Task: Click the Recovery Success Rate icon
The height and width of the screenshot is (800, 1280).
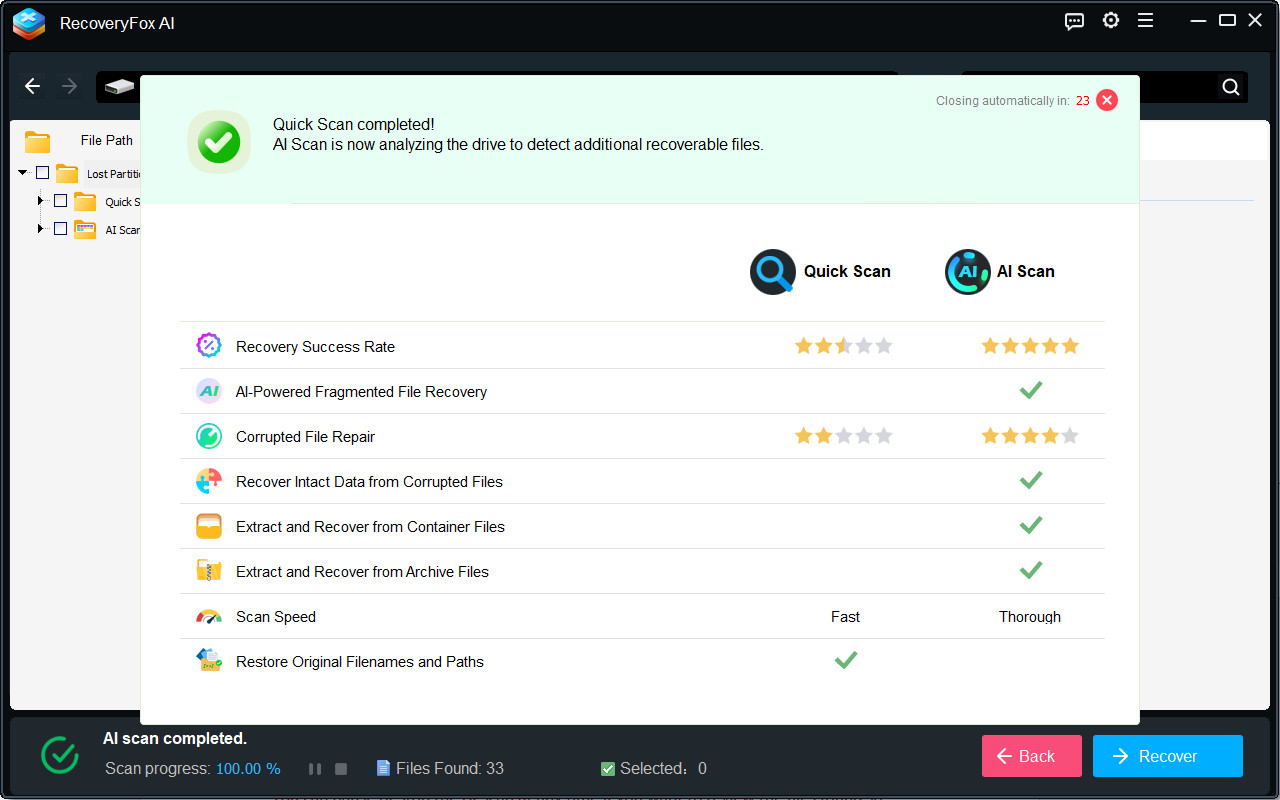Action: [x=209, y=346]
